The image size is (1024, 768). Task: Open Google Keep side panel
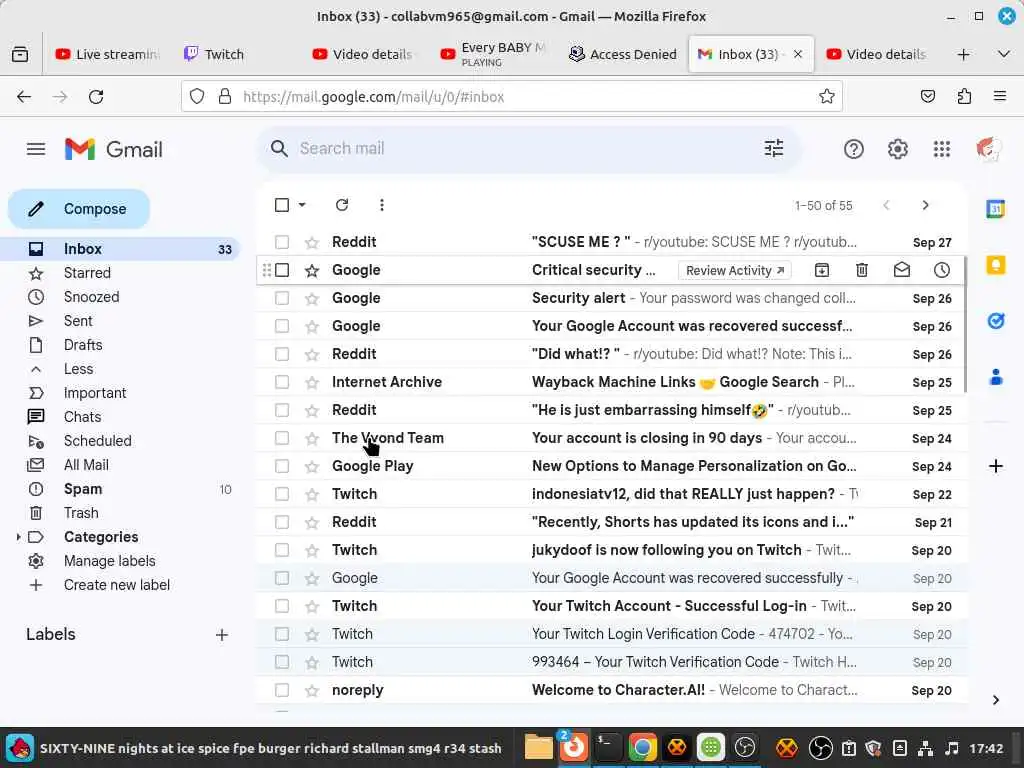(995, 265)
